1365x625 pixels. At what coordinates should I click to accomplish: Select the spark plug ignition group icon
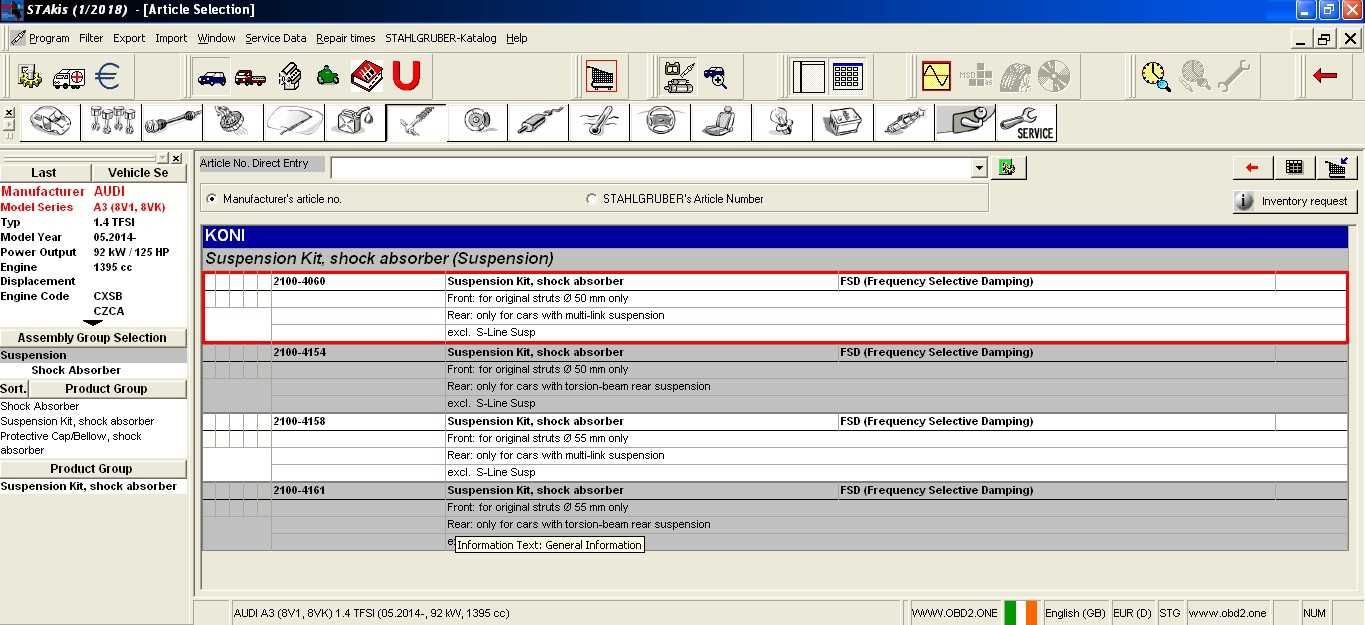pyautogui.click(x=904, y=122)
